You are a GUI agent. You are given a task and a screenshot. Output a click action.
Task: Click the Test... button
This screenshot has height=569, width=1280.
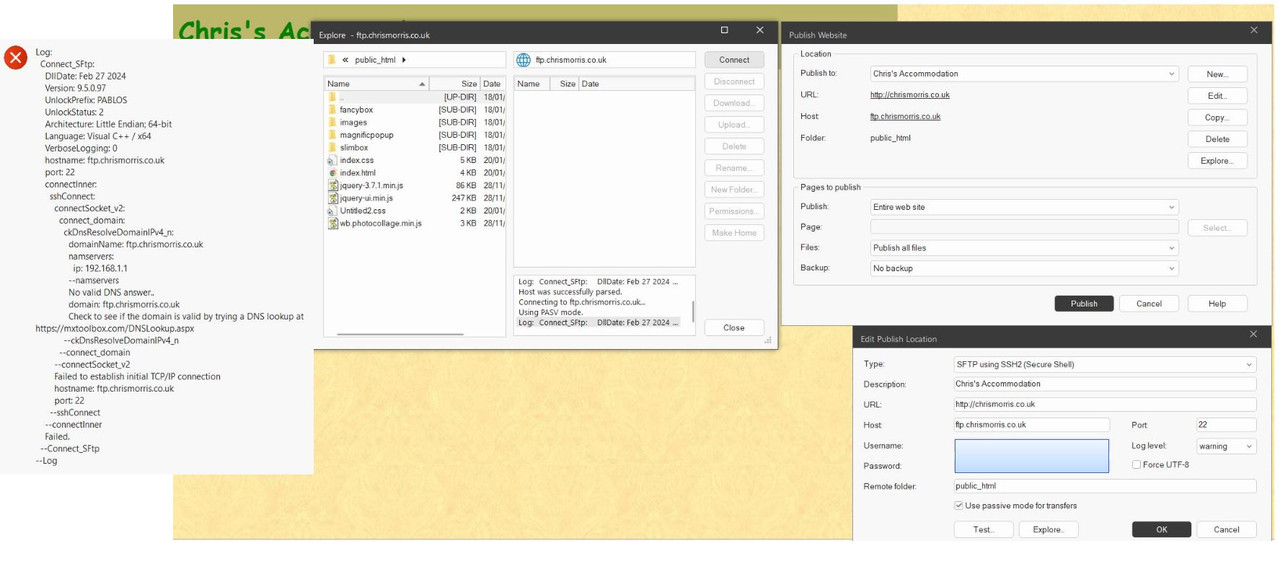pyautogui.click(x=984, y=530)
